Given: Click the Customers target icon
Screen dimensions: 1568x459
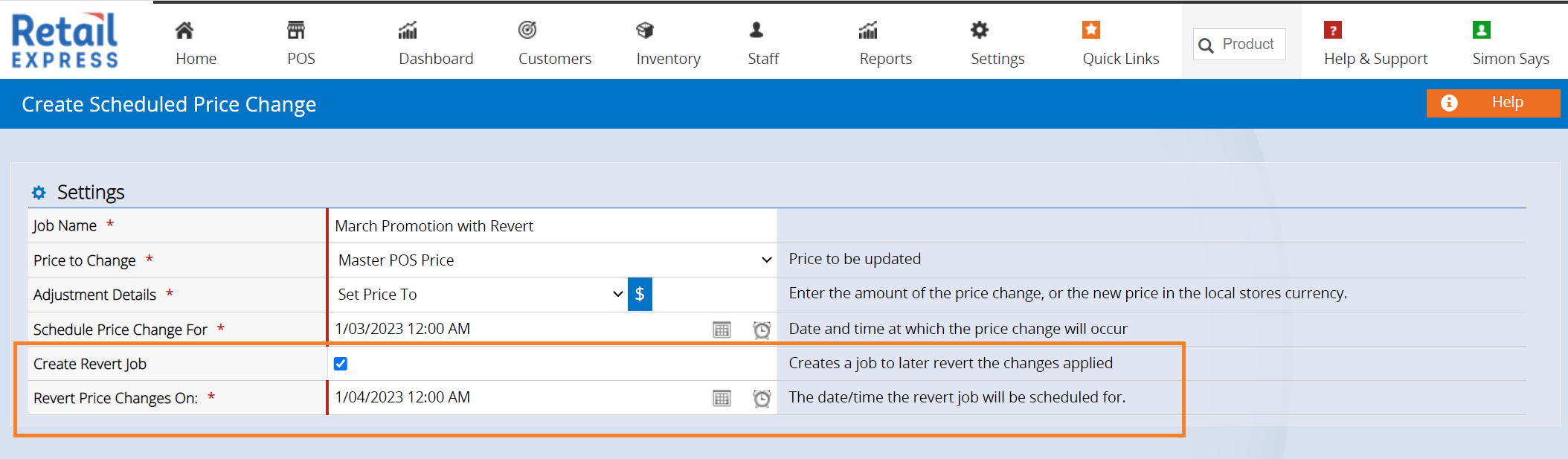Looking at the screenshot, I should coord(527,30).
